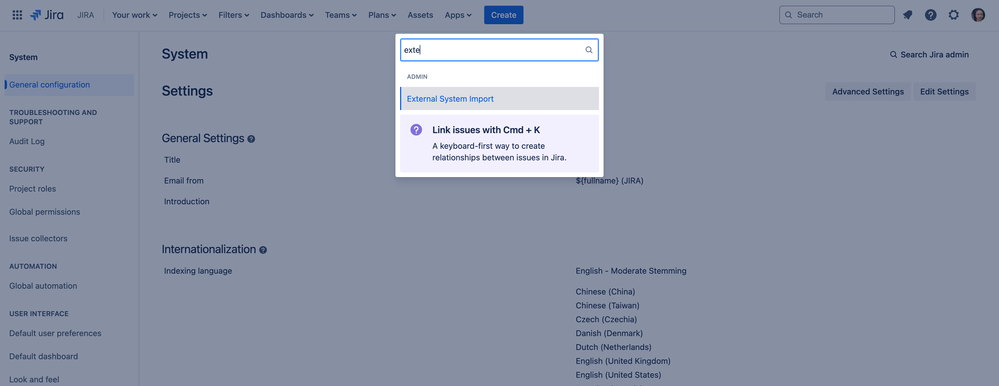Click the 'Email from' label
The image size is (999, 386).
pos(184,181)
